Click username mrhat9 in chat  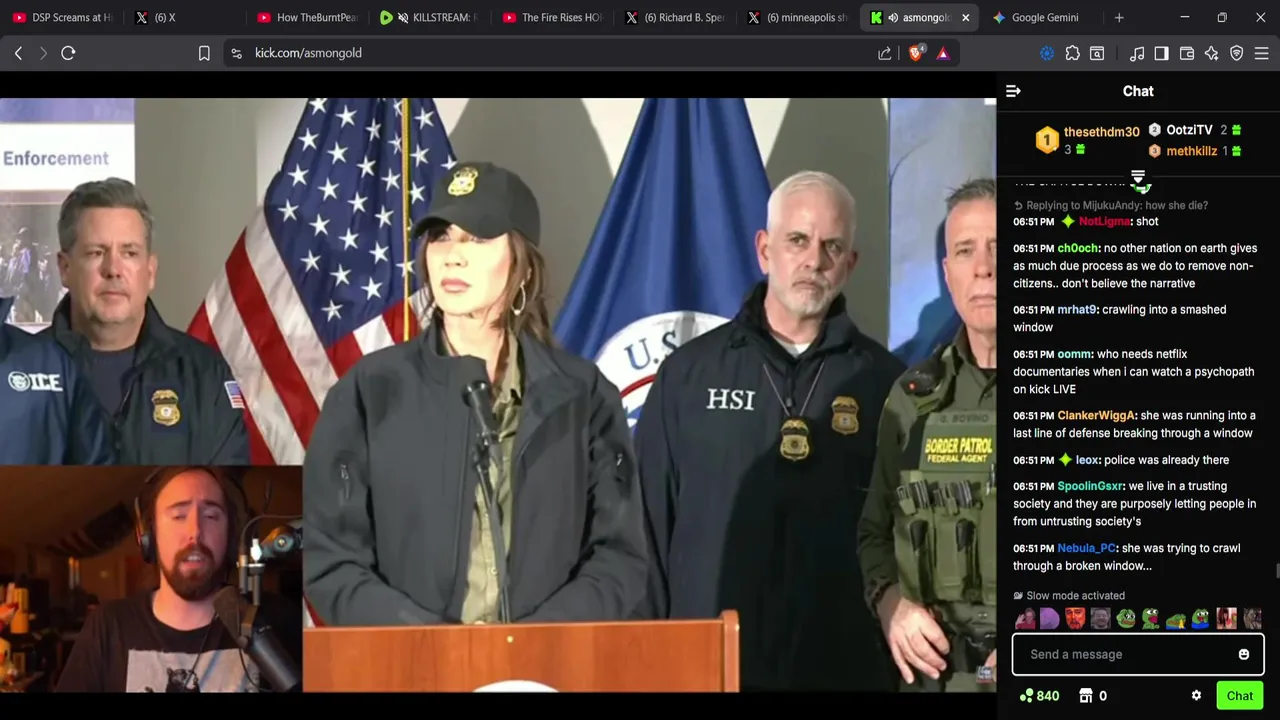point(1077,309)
